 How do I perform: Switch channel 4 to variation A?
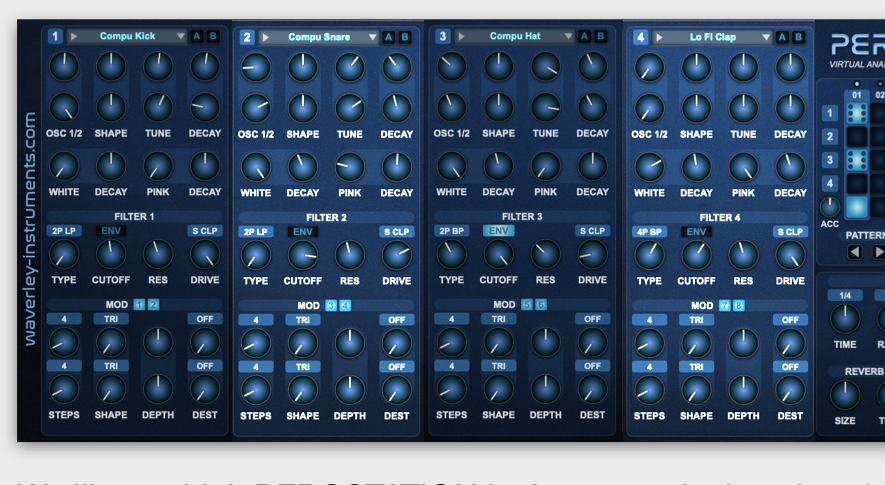782,37
